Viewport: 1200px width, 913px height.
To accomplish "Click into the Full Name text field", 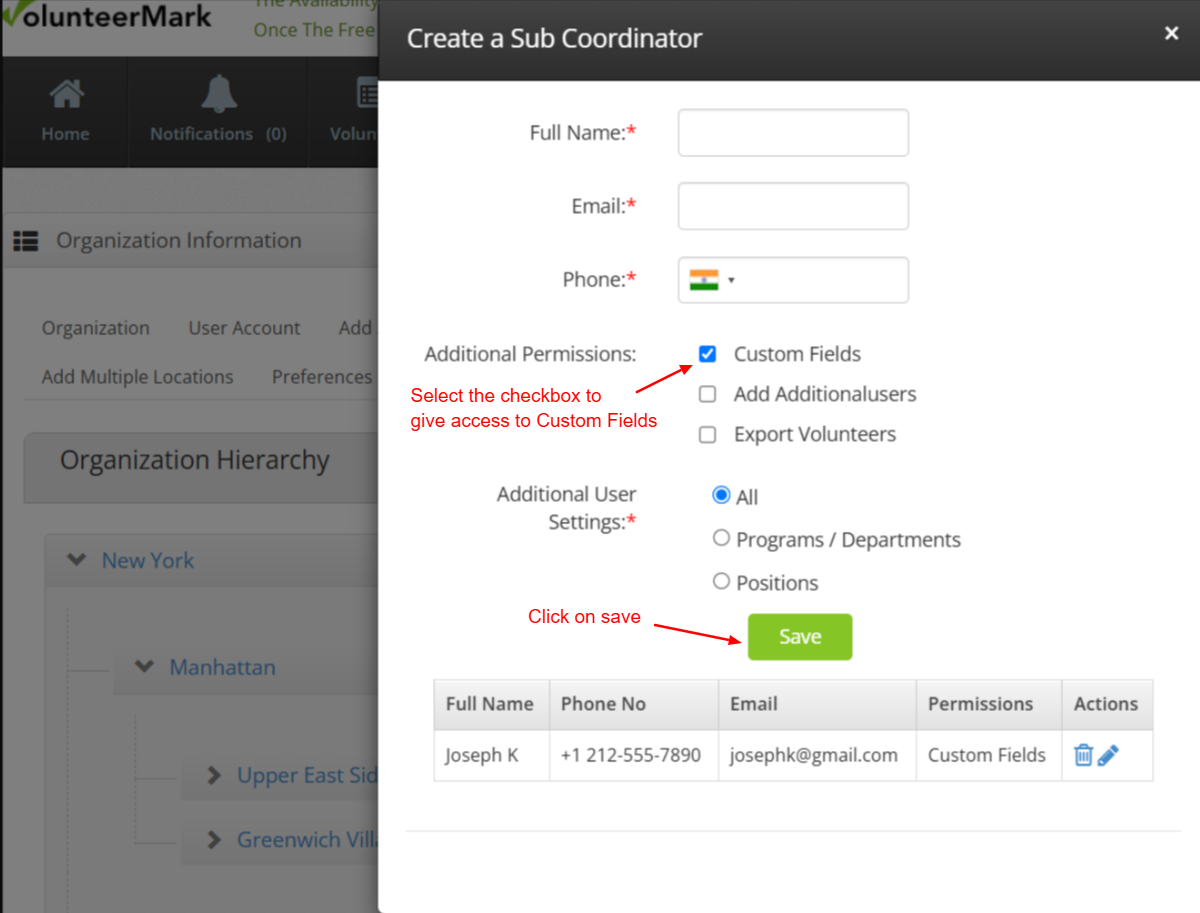I will (793, 133).
